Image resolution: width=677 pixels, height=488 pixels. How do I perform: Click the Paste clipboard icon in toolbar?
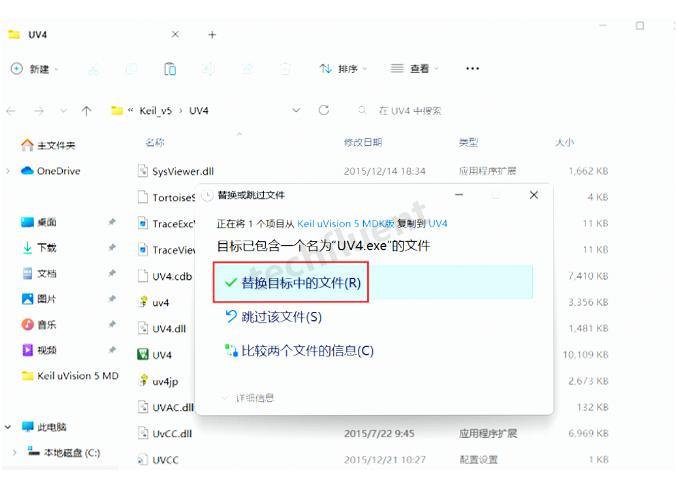click(x=170, y=69)
